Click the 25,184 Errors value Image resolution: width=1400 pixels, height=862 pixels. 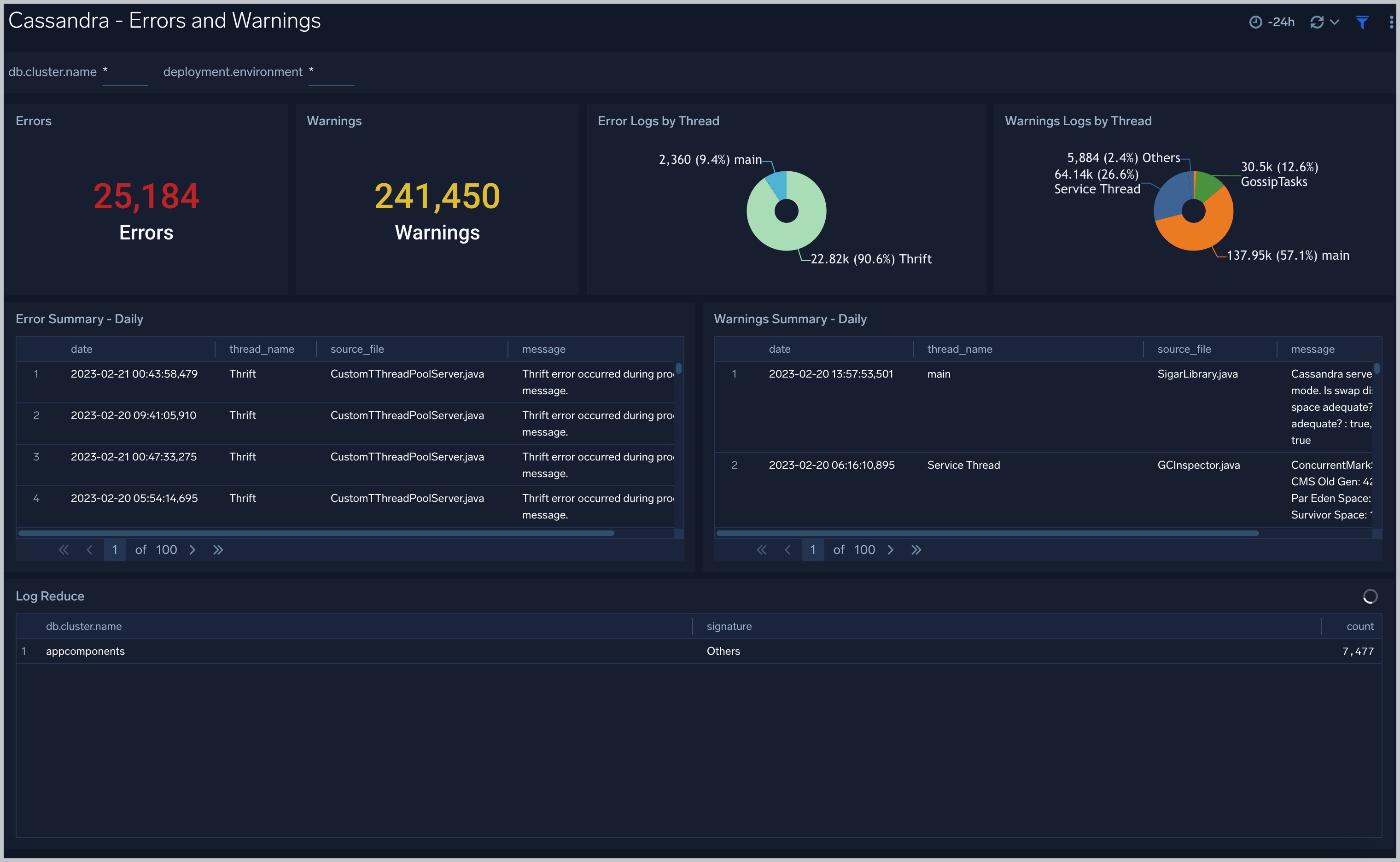146,196
